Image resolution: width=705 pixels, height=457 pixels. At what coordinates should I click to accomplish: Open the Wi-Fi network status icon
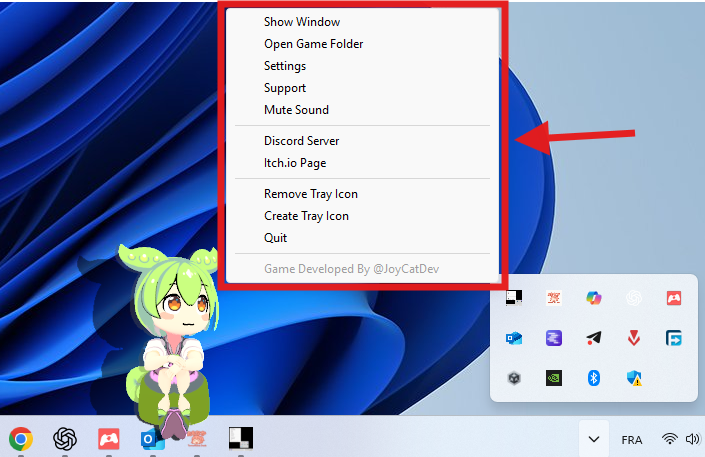(x=669, y=439)
